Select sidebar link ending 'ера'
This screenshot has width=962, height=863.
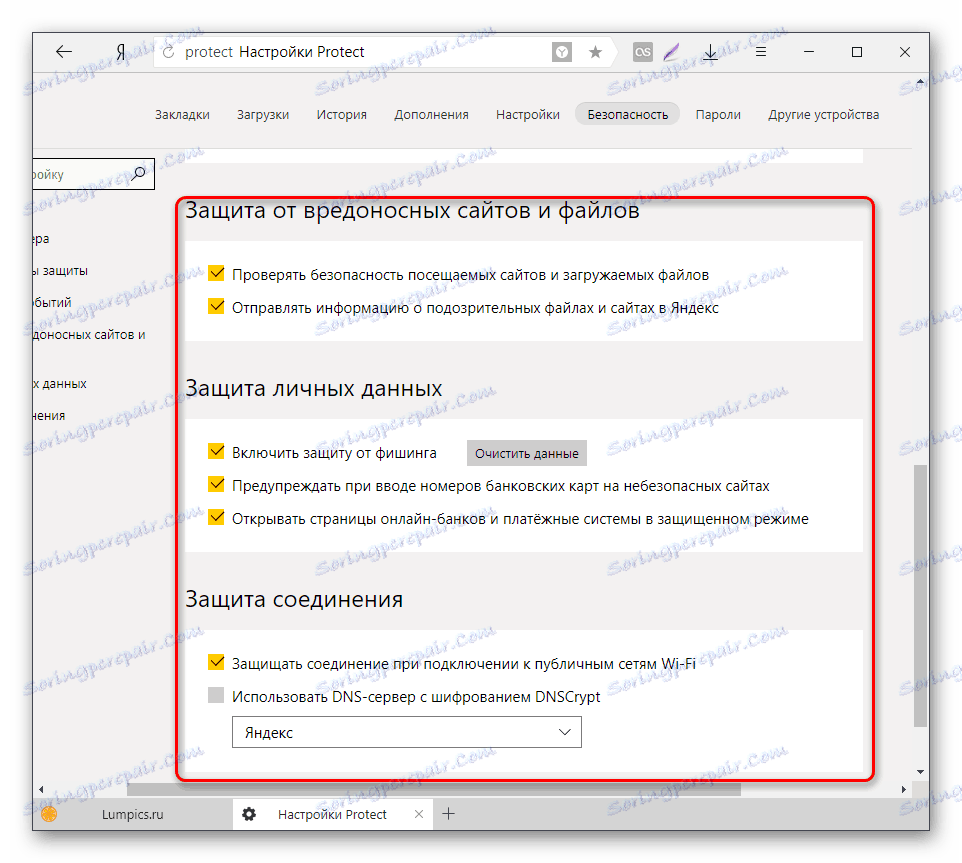[42, 239]
